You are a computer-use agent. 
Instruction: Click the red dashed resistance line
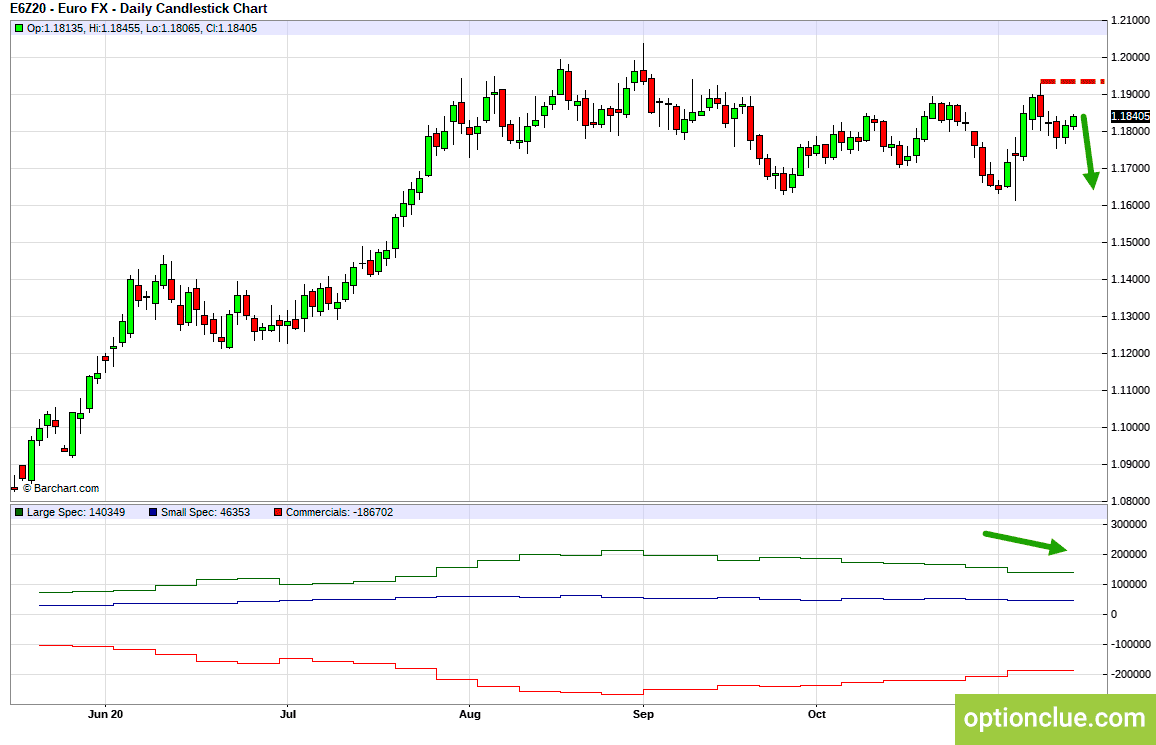[x=1072, y=81]
